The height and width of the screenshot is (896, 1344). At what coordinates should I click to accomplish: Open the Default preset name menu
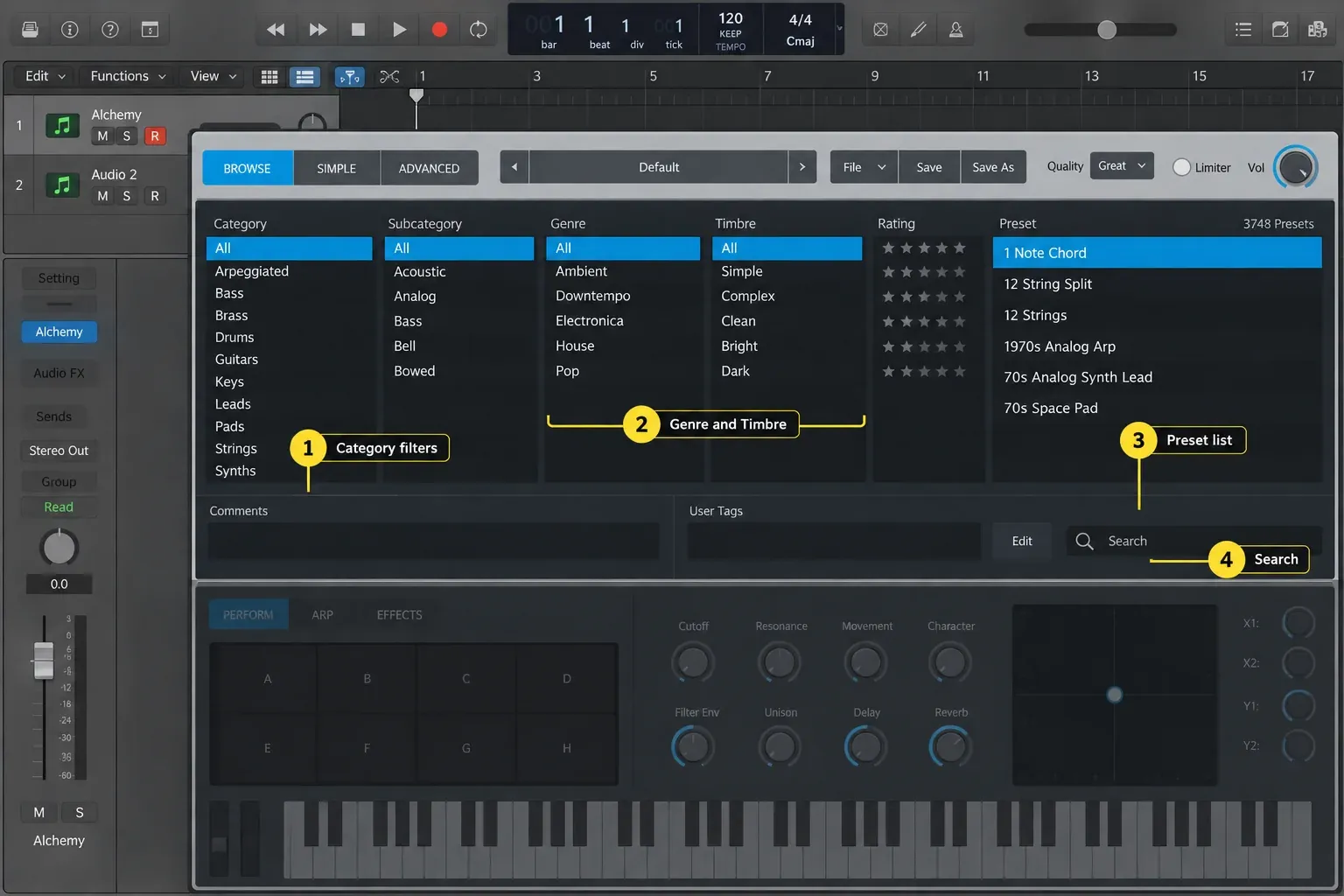[x=659, y=167]
